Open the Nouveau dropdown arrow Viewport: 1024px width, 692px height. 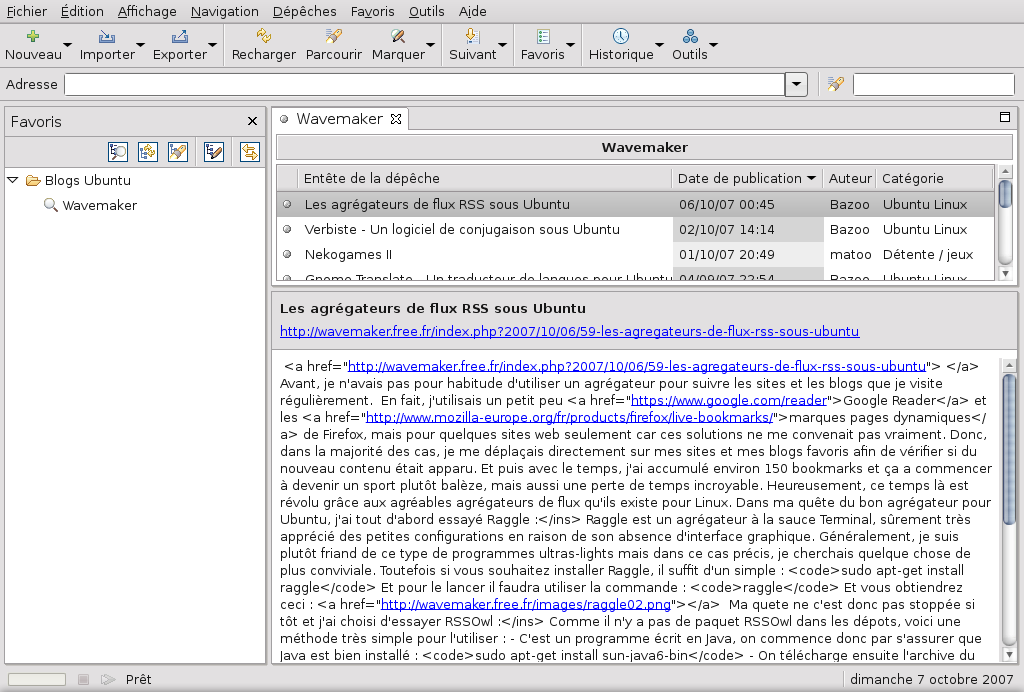(x=67, y=45)
